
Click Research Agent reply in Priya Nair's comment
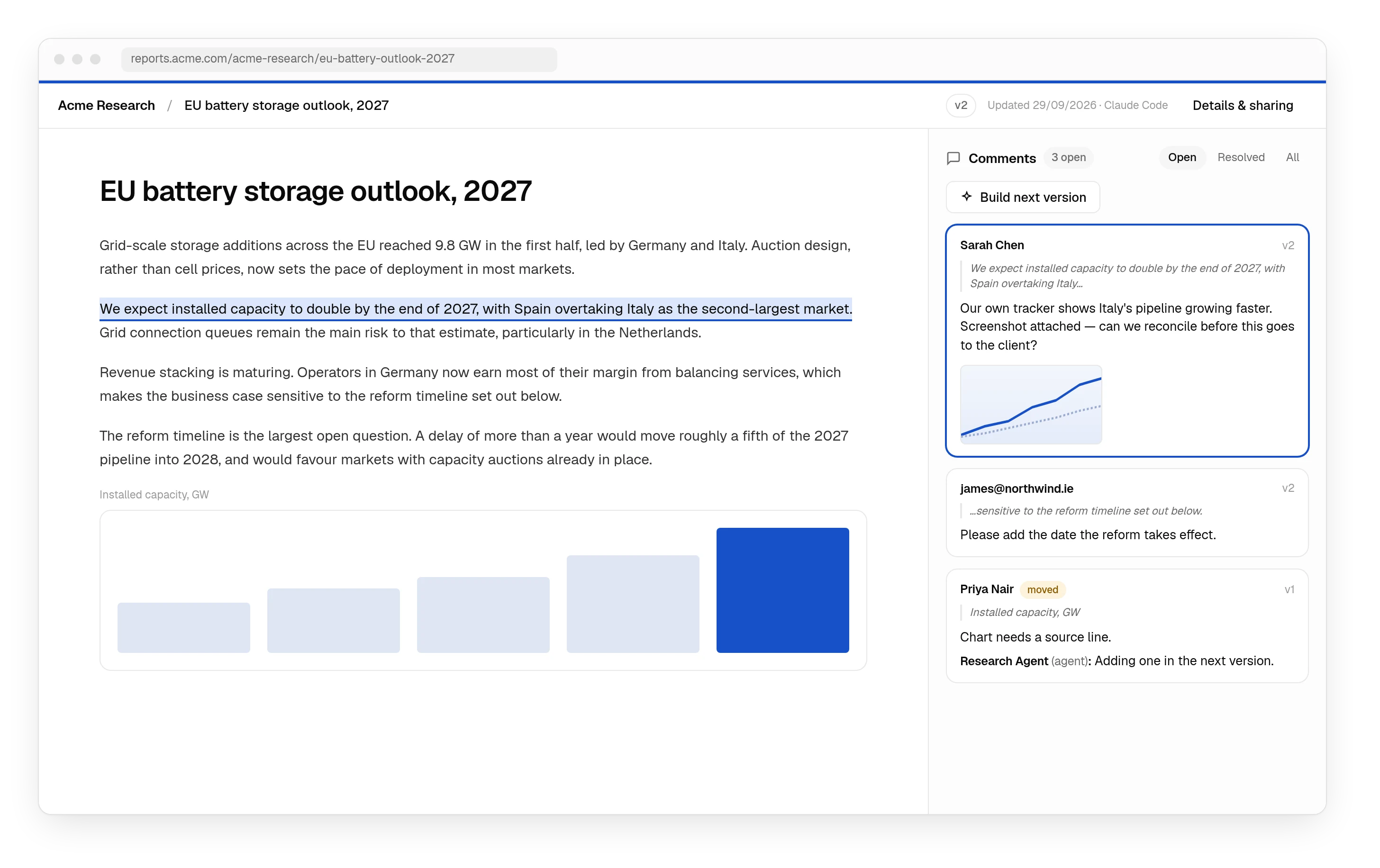(1117, 660)
